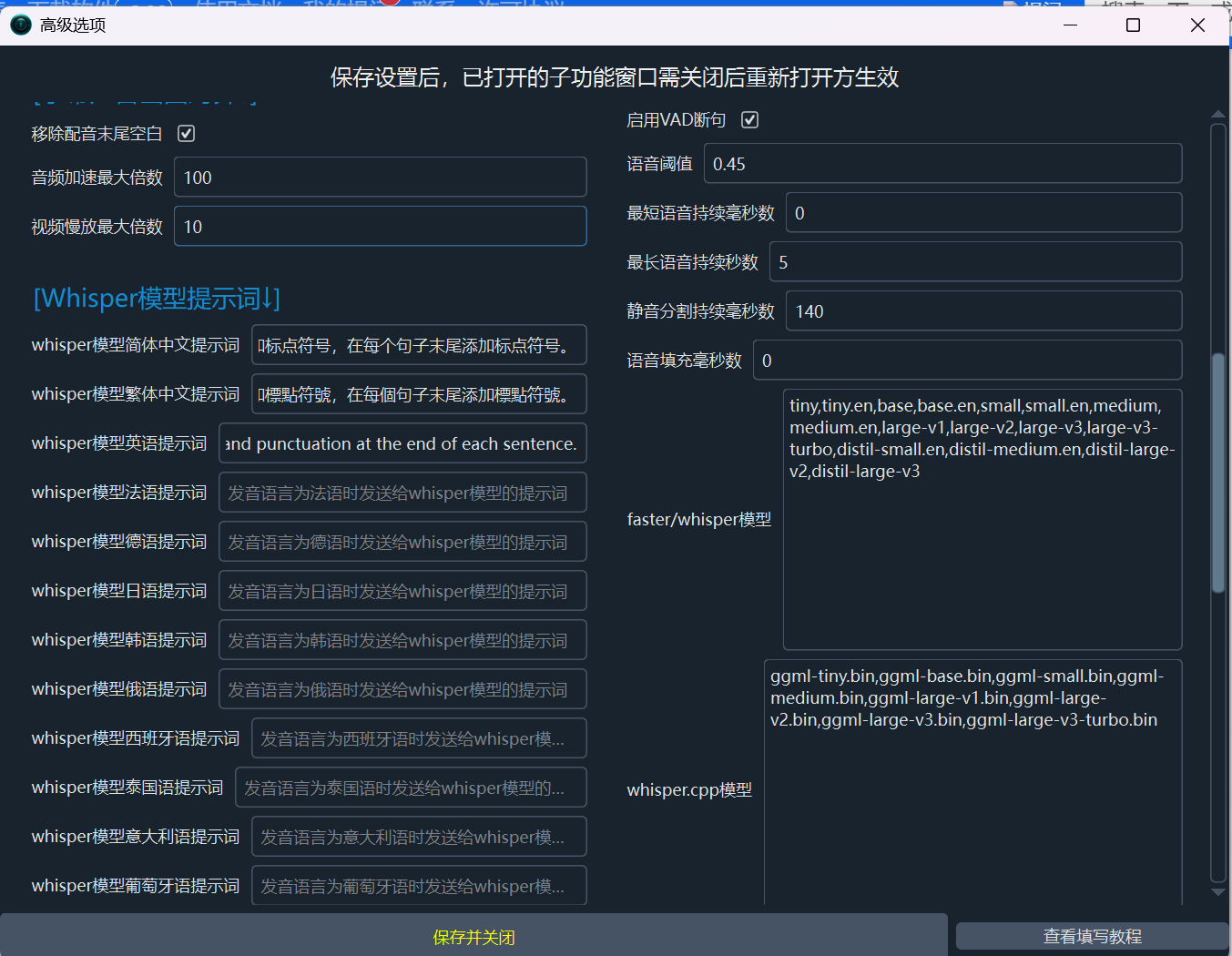The width and height of the screenshot is (1232, 956).
Task: Click the 语音阈值 field showing 0.45
Action: tap(942, 164)
